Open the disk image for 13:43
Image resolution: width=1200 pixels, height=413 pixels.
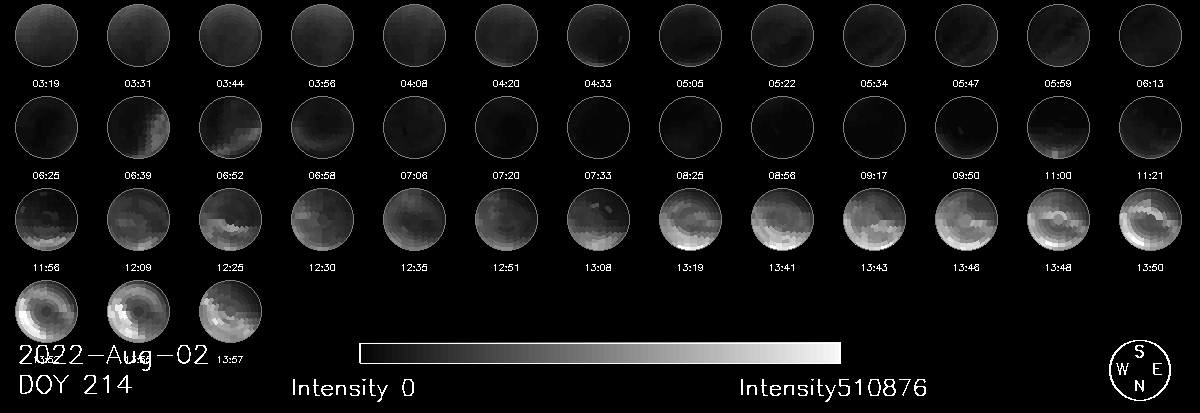click(x=874, y=219)
